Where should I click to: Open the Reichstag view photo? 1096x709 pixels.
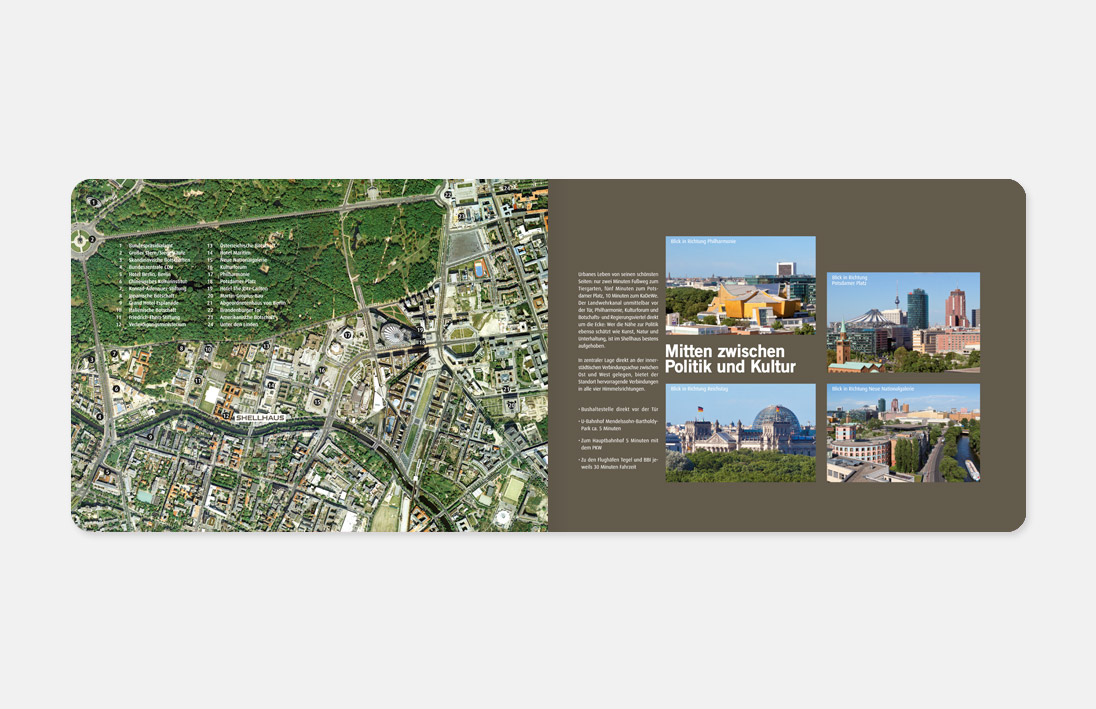point(740,433)
